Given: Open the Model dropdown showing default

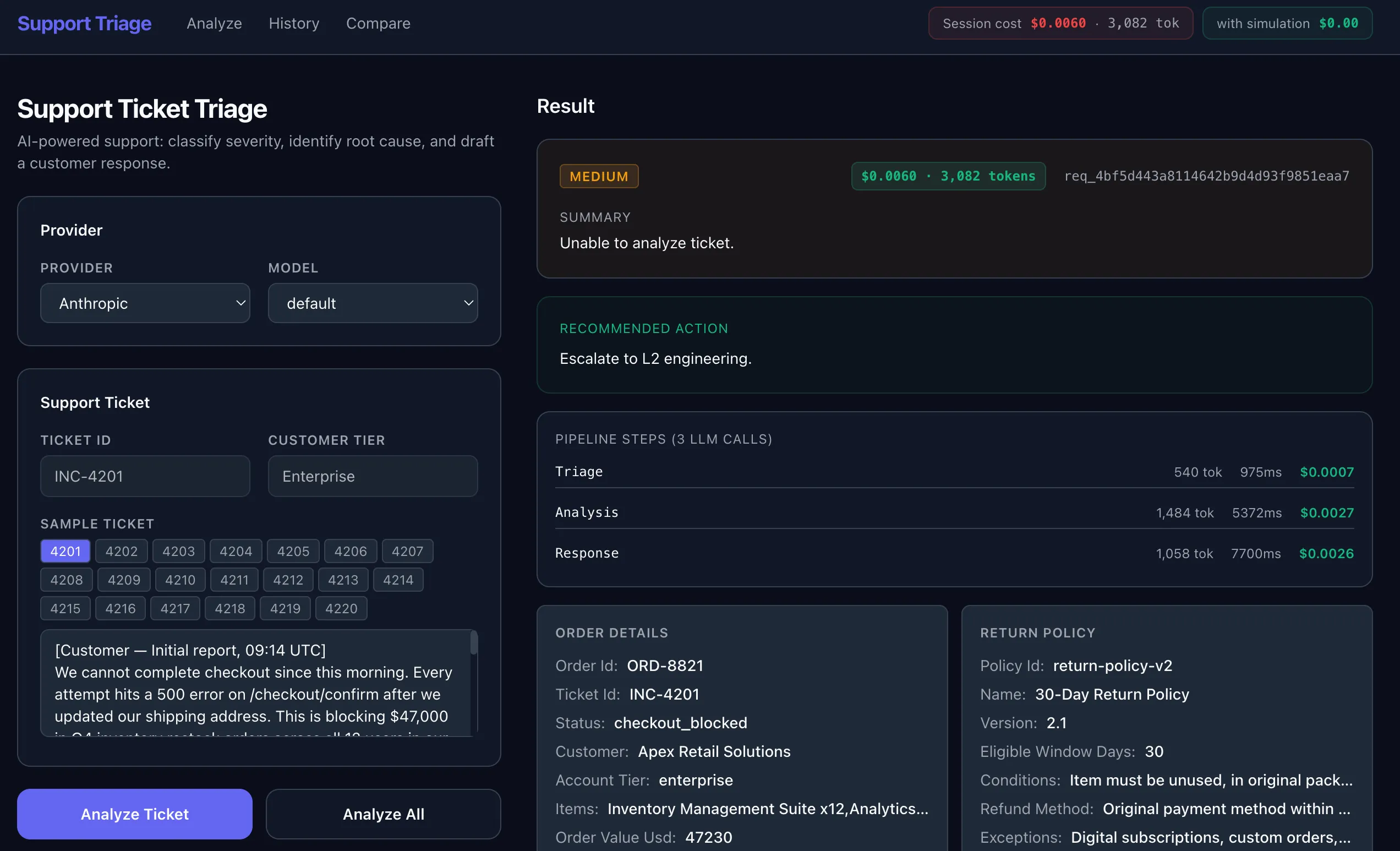Looking at the screenshot, I should (373, 303).
